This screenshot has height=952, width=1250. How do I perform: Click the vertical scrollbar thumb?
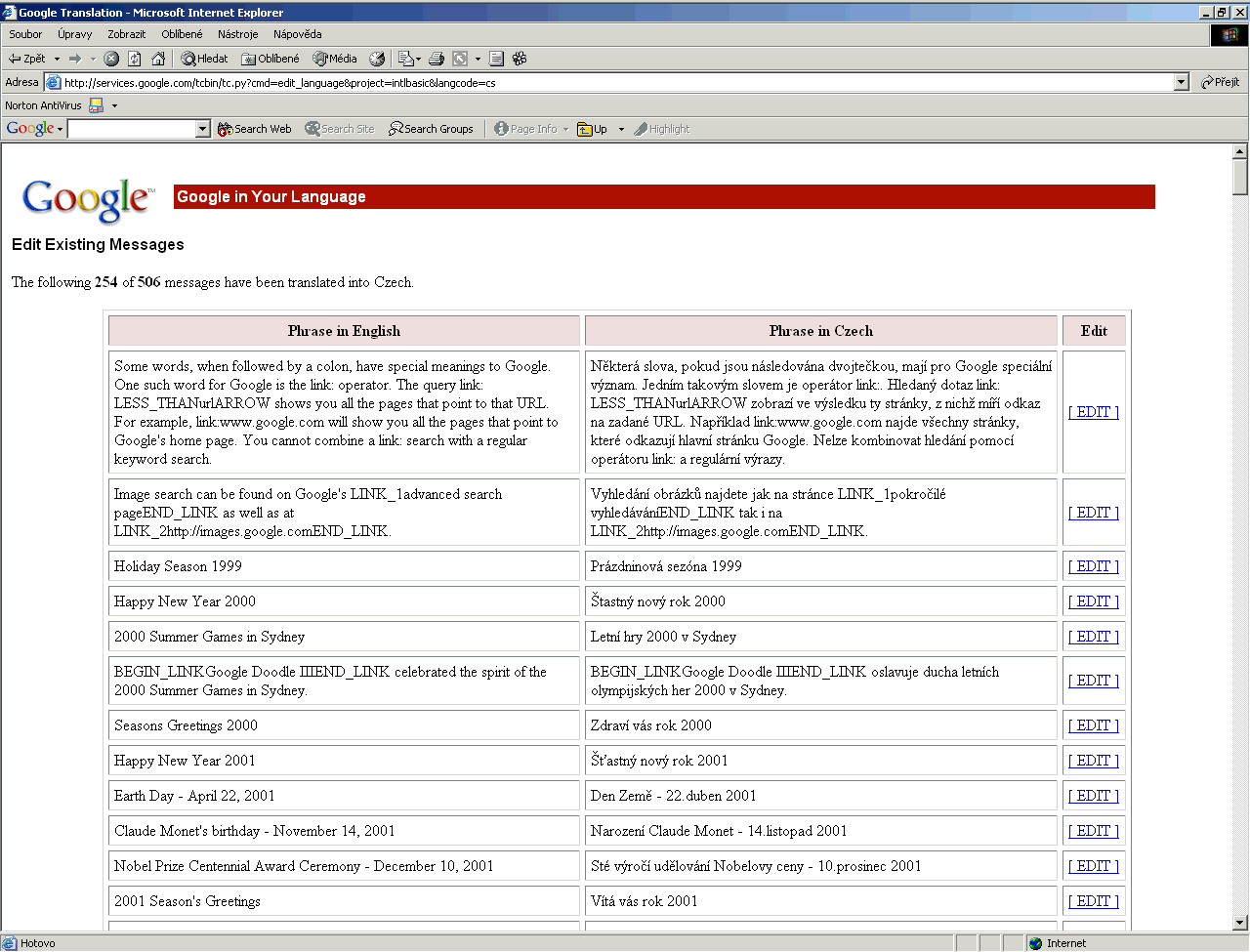click(1240, 178)
